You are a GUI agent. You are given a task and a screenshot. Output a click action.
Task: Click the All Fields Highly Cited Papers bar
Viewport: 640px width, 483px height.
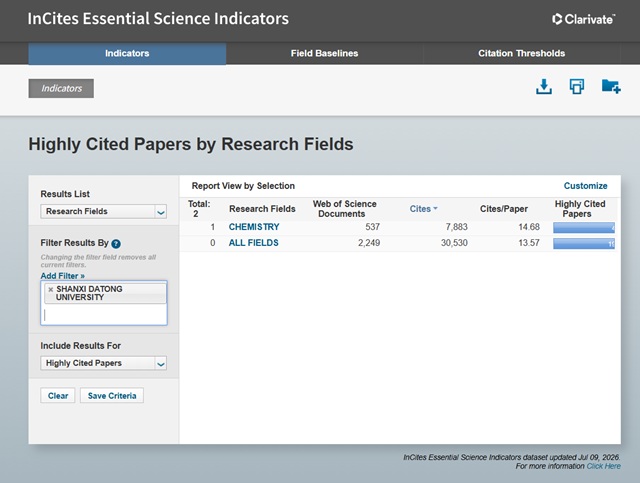pos(584,244)
